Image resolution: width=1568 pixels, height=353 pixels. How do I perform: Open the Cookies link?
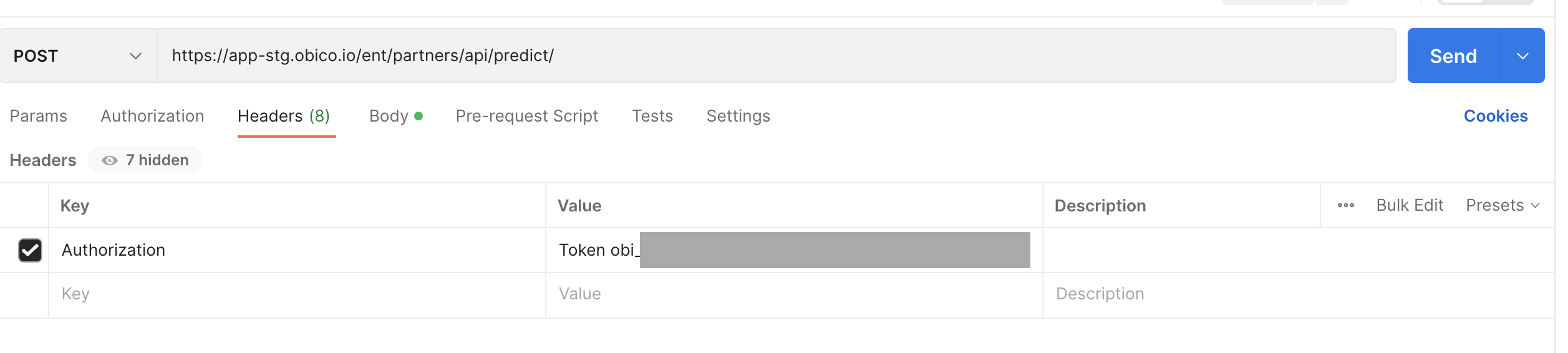click(1496, 116)
